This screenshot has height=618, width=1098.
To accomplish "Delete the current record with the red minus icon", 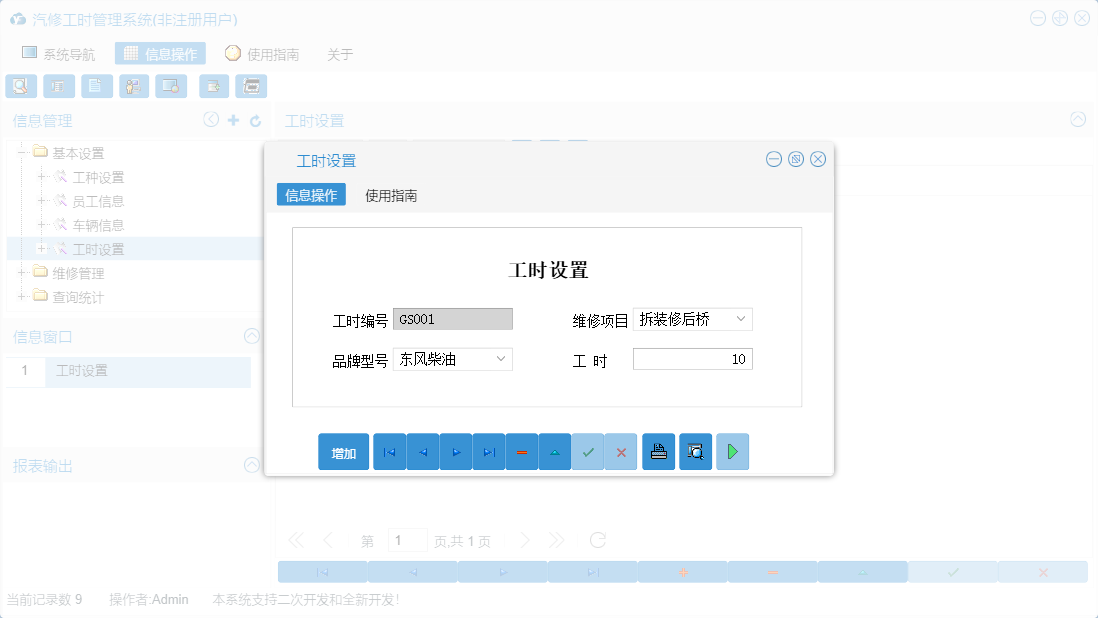I will click(521, 451).
